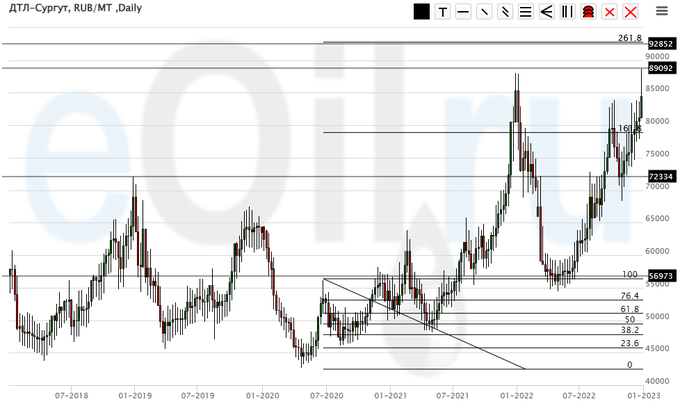This screenshot has width=680, height=406.
Task: Select the vertical lines tool
Action: 568,12
